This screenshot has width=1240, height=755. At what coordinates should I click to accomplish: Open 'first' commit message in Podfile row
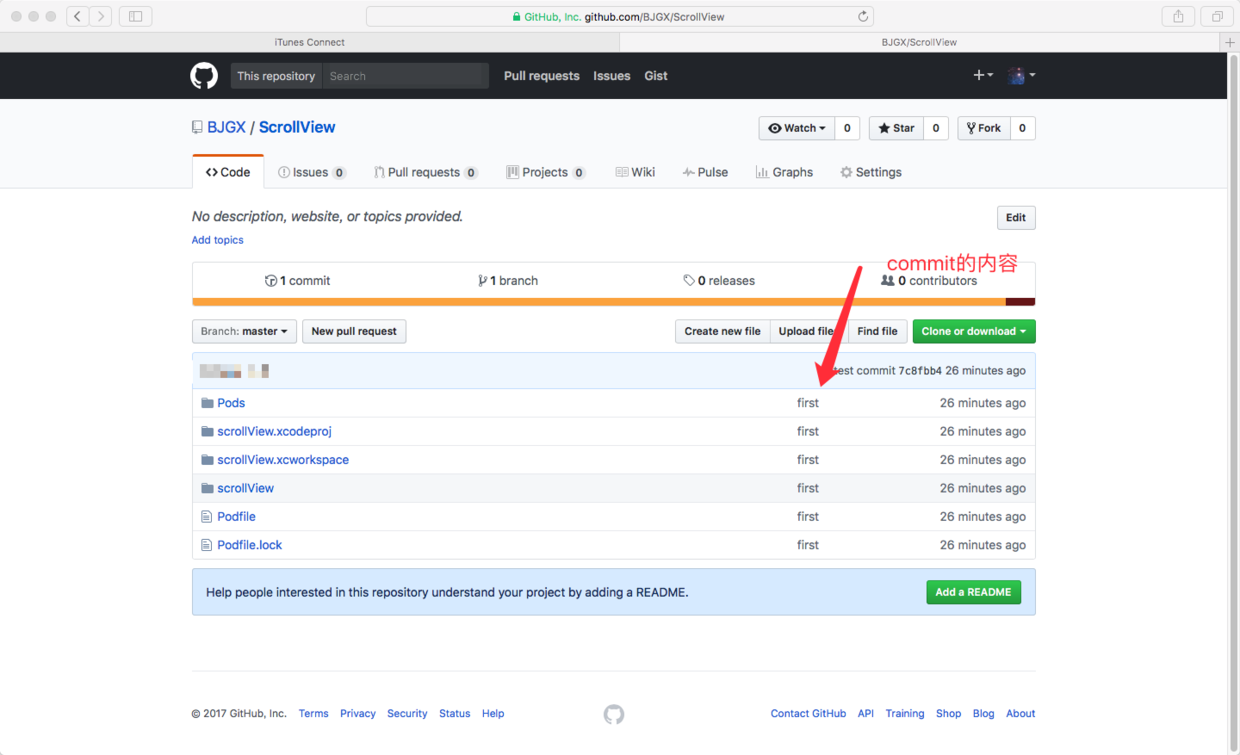tap(808, 517)
